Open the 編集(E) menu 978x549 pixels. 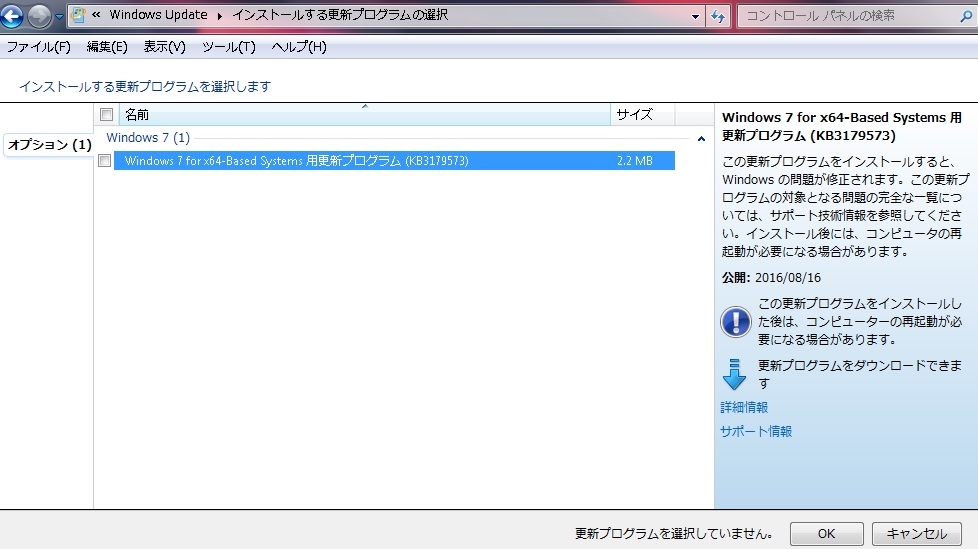107,47
